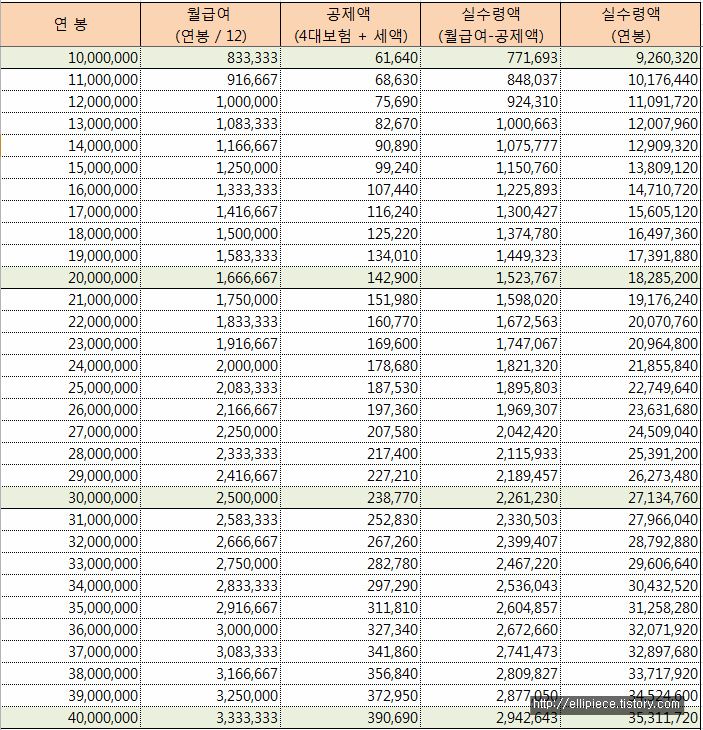Select the cell 3,083,333
Viewport: 703px width, 730px height.
[210, 652]
